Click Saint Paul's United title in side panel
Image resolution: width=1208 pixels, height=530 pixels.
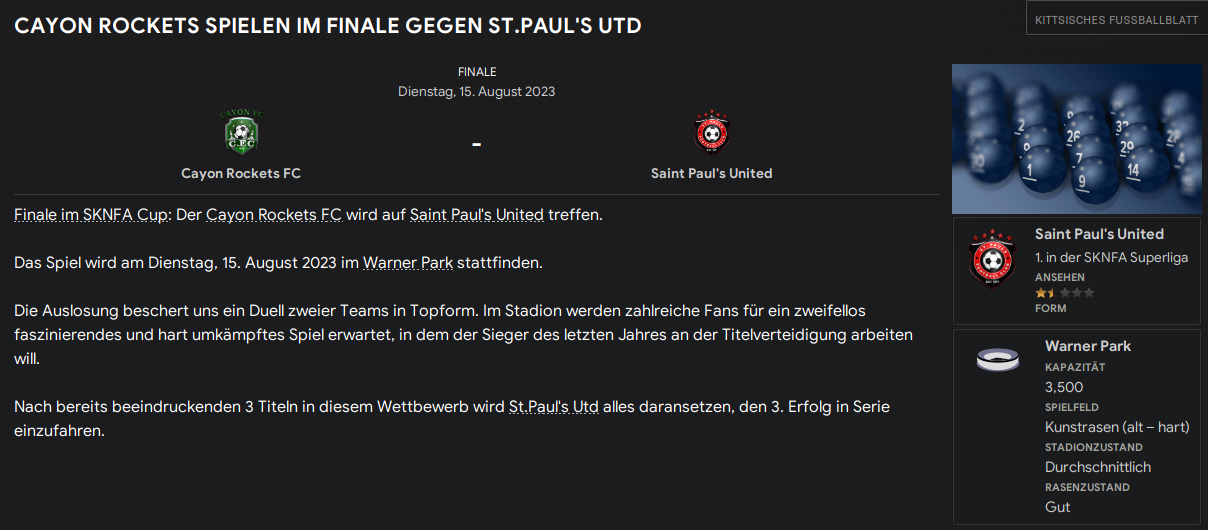(1099, 234)
